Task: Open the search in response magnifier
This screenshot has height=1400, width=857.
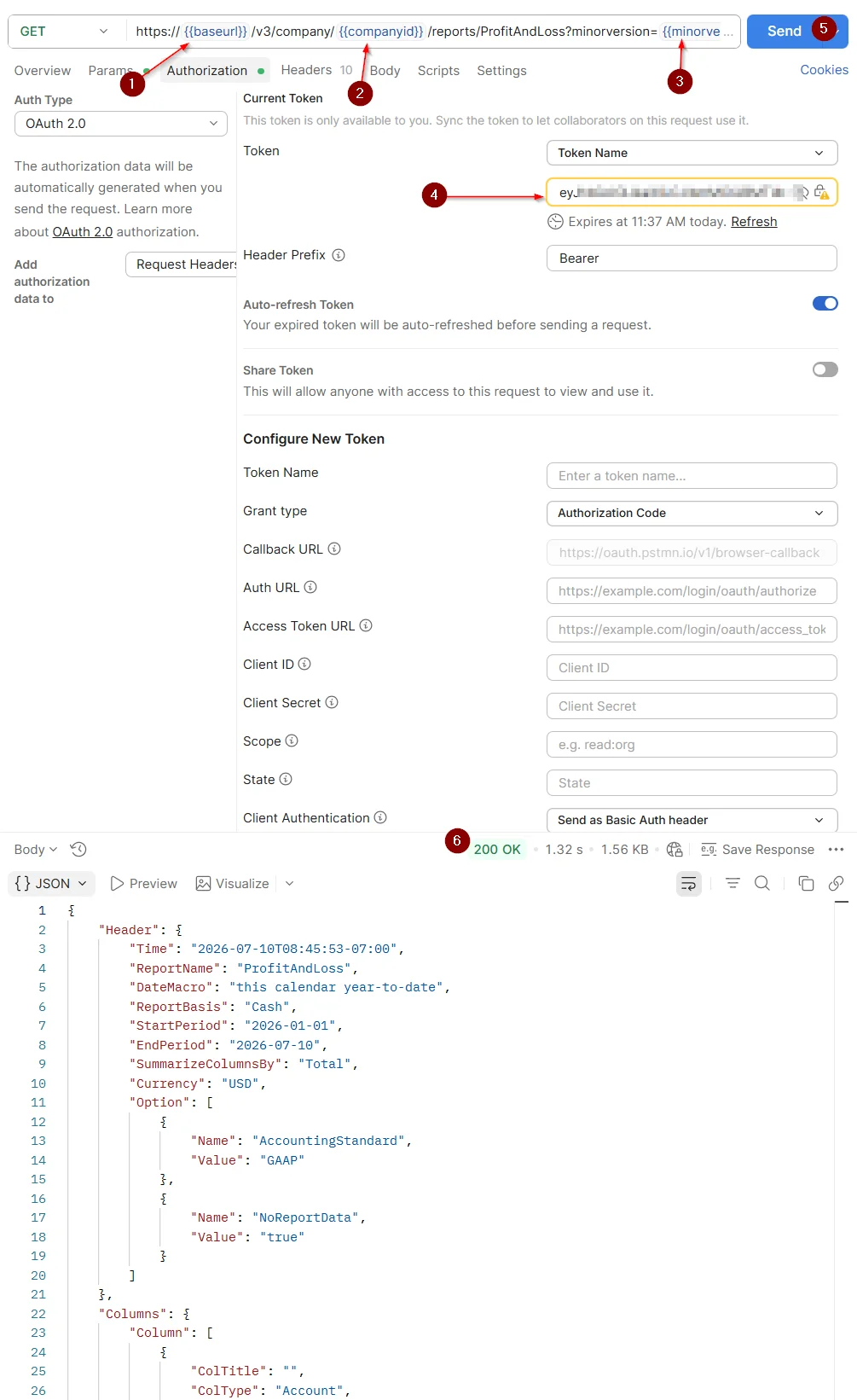Action: [762, 883]
